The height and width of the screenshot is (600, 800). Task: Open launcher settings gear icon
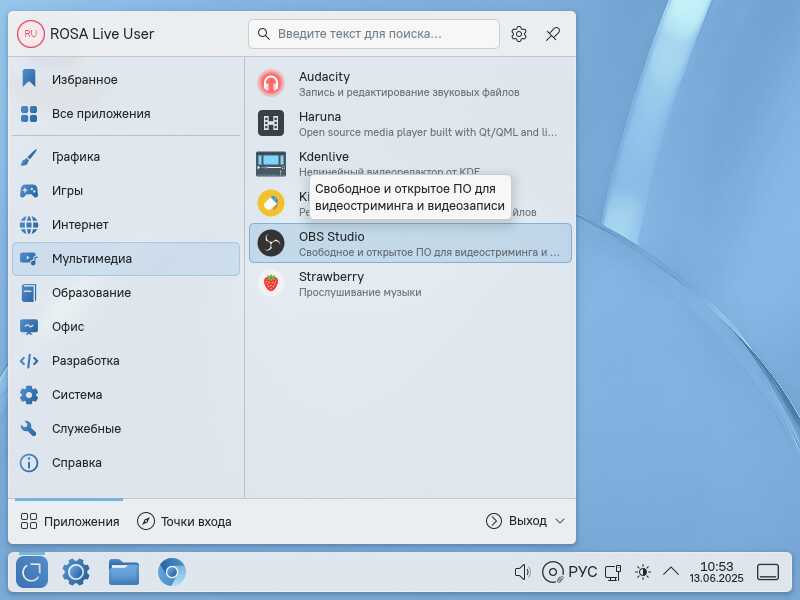[519, 34]
